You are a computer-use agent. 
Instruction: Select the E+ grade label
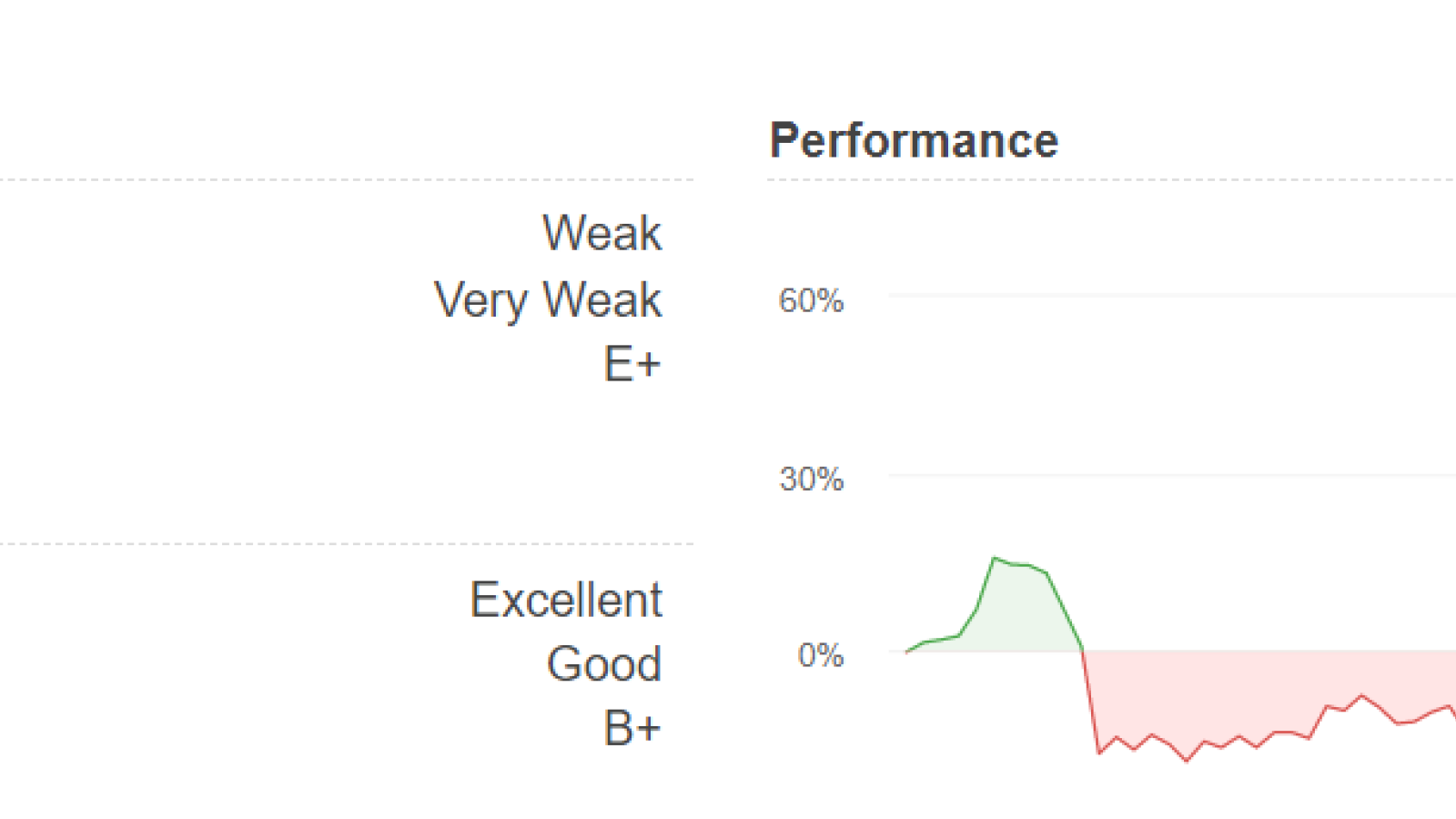(x=632, y=364)
